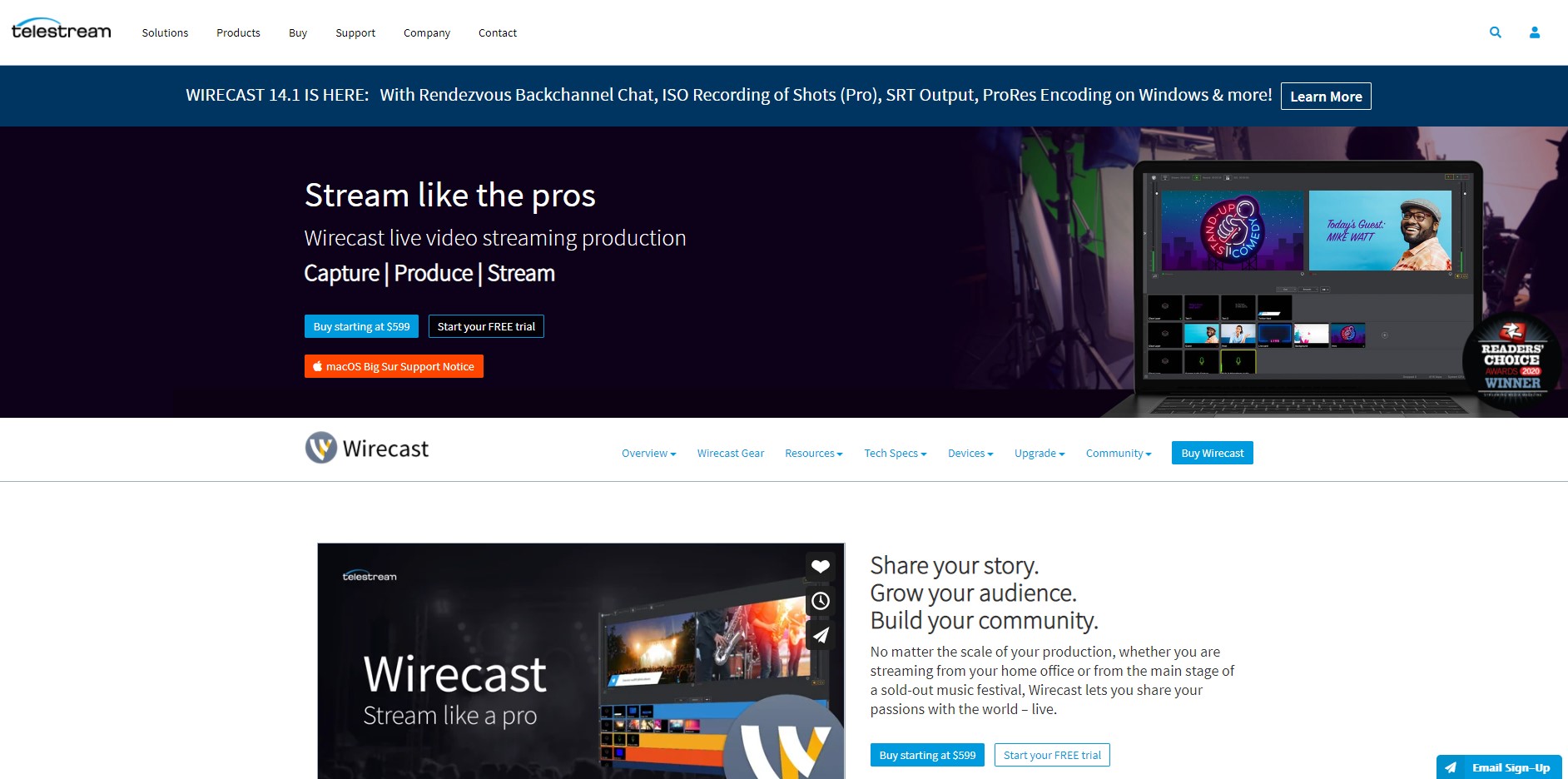Select 'Share your story.' heading text

[x=955, y=566]
